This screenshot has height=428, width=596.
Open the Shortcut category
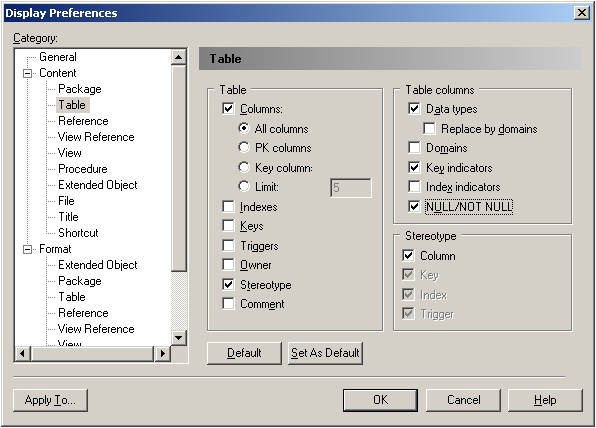78,233
